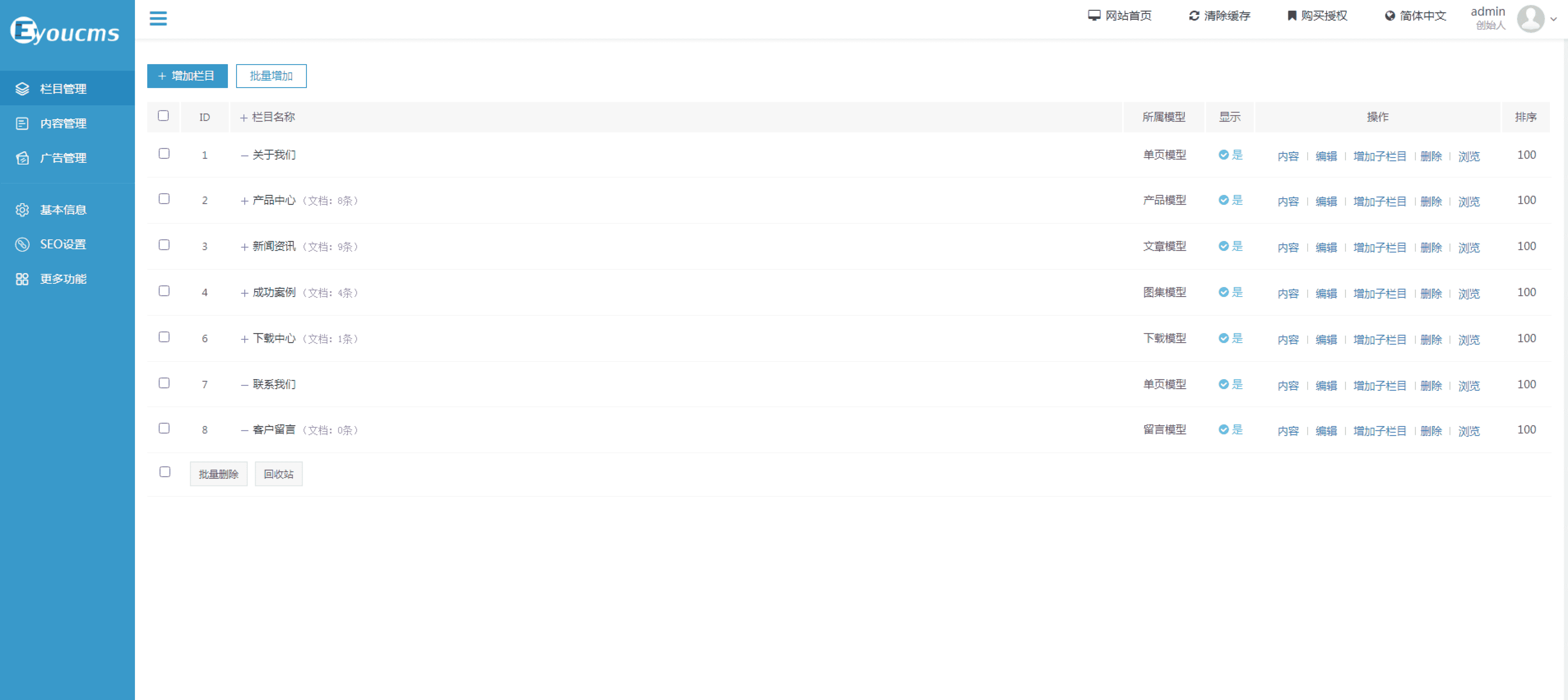Check the box for 客户留言 row
This screenshot has height=700, width=1568.
[x=165, y=429]
